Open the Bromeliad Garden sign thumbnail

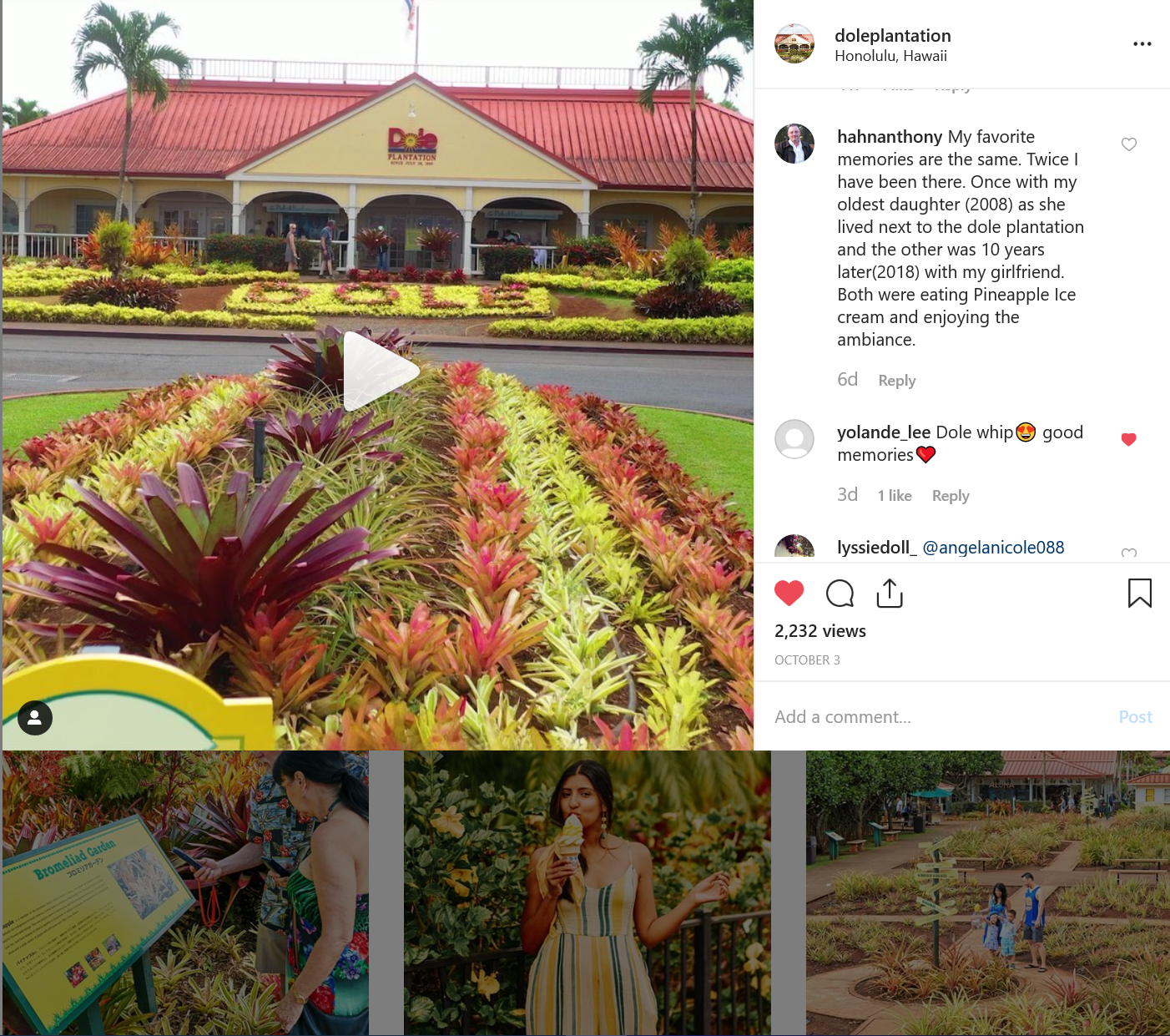click(x=185, y=893)
